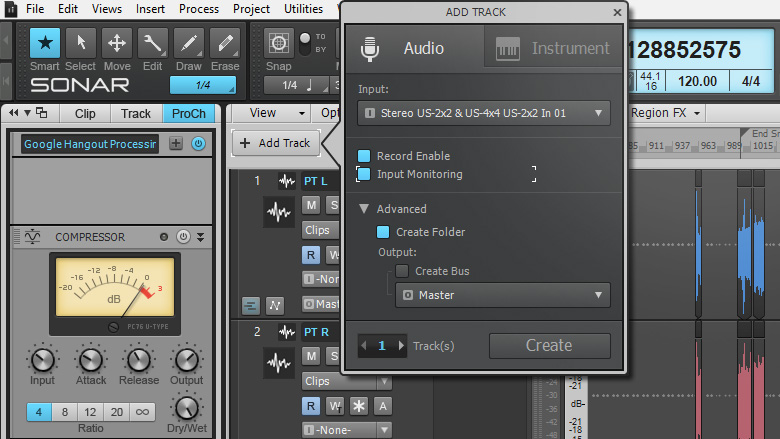780x439 pixels.
Task: Choose the Select arrow tool
Action: [81, 43]
